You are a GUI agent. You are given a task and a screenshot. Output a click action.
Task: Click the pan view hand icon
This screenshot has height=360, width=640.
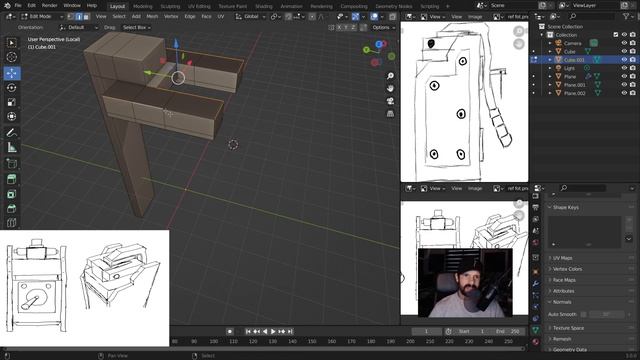point(390,89)
